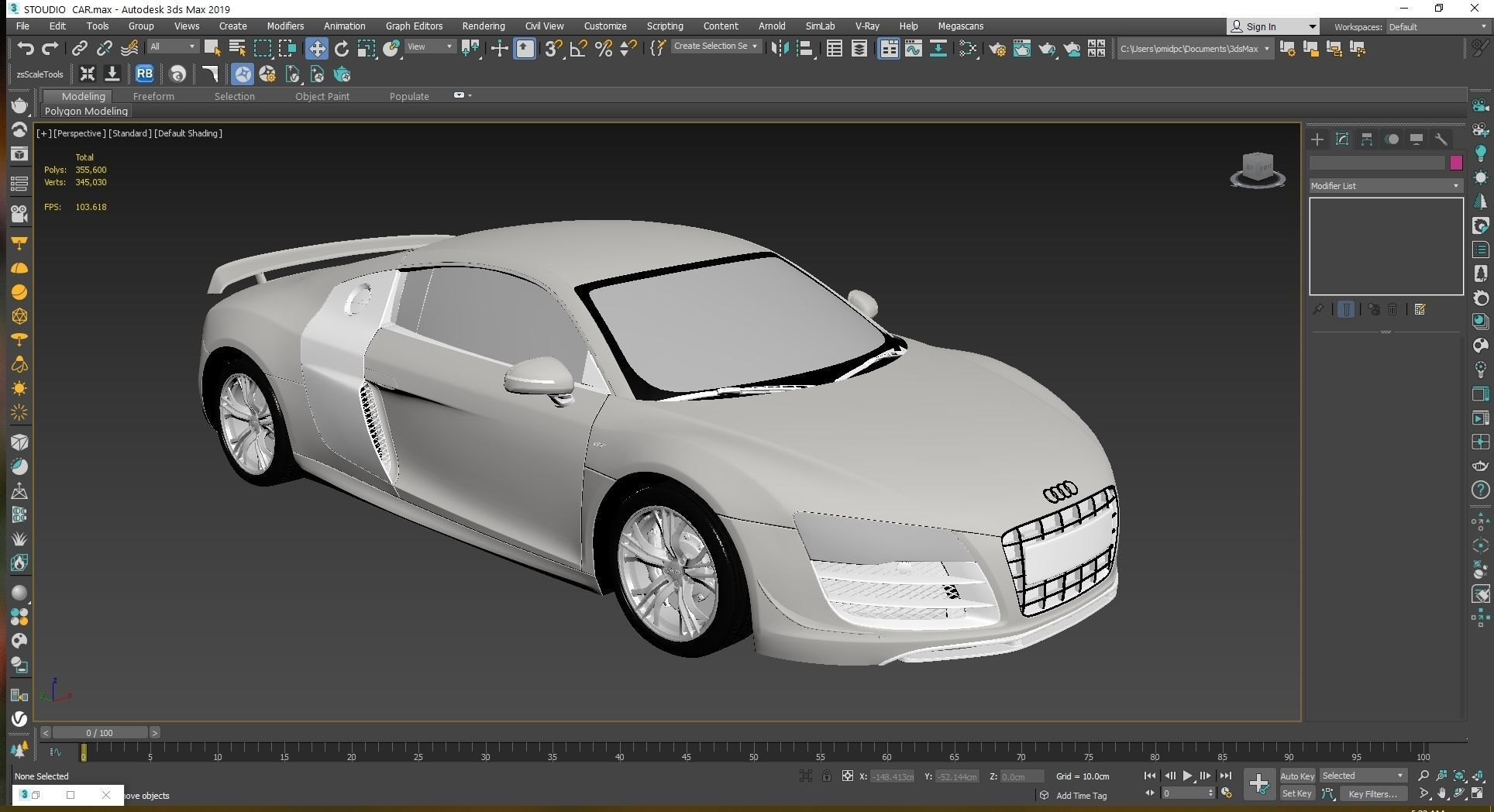Click the Mirror tool icon
Image resolution: width=1494 pixels, height=812 pixels.
click(x=780, y=49)
